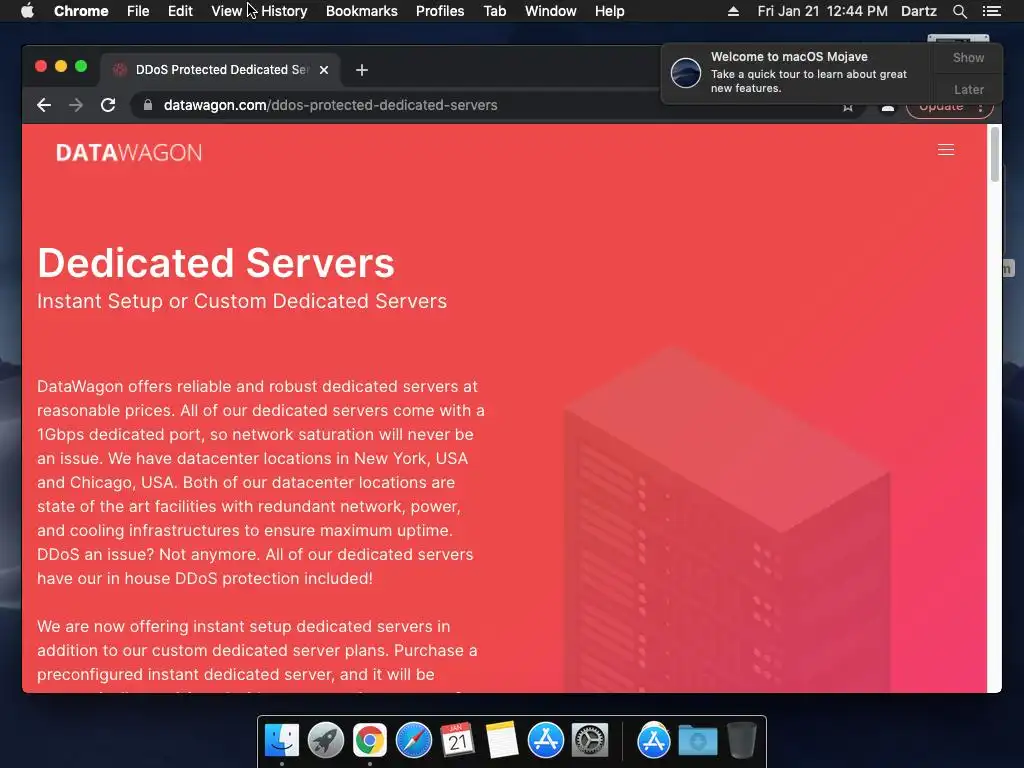The width and height of the screenshot is (1024, 768).
Task: Open the Bookmarks menu
Action: (362, 11)
